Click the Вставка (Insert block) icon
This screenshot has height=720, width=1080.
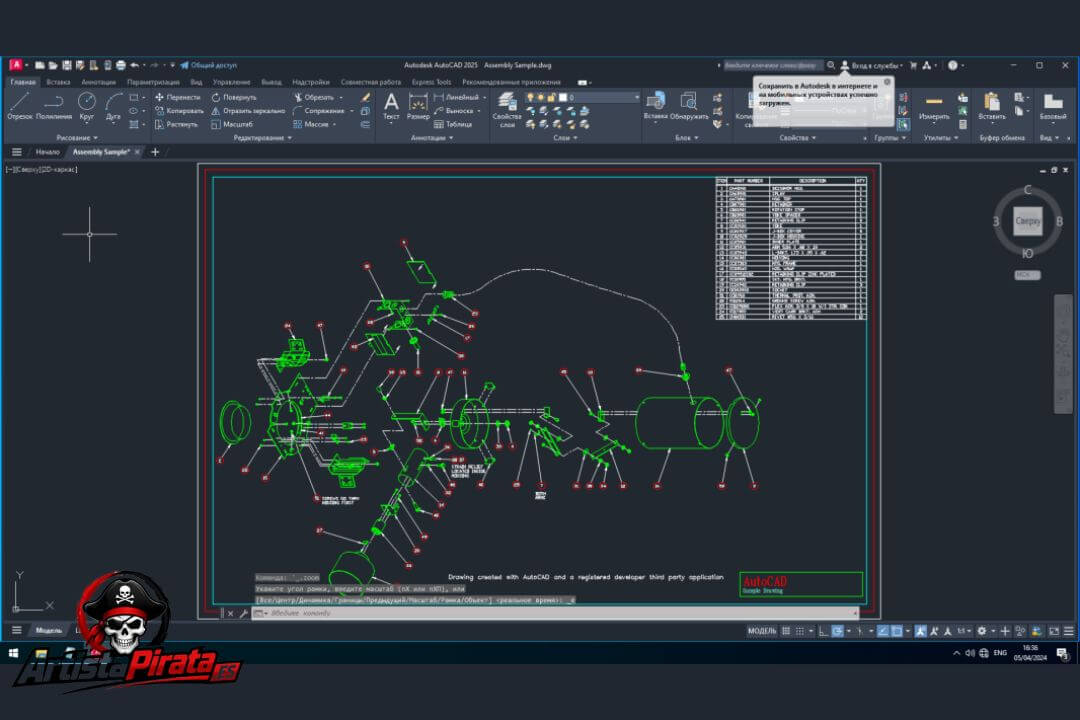tap(656, 105)
